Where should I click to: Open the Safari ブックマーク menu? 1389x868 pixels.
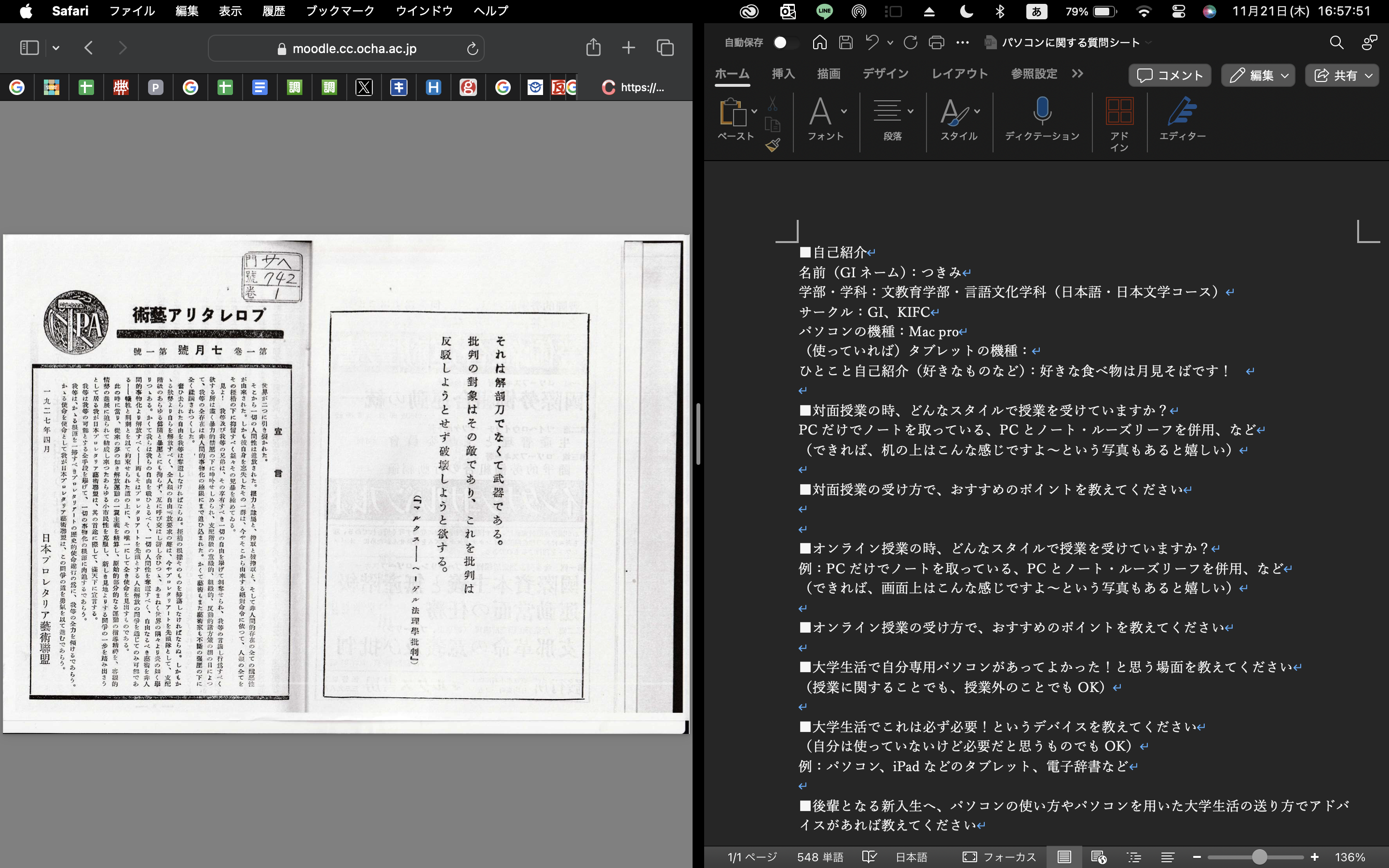(340, 11)
